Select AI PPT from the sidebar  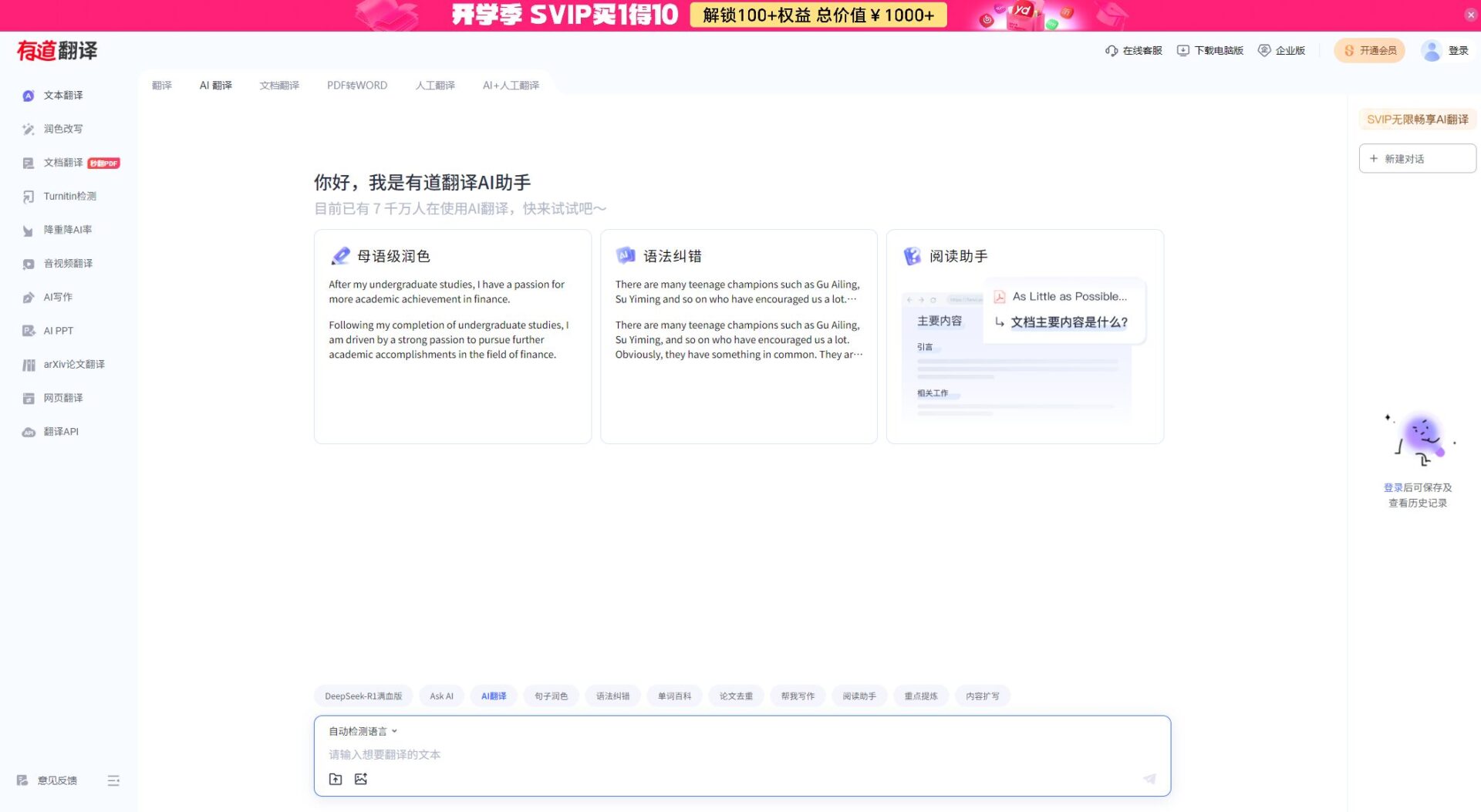click(x=58, y=330)
